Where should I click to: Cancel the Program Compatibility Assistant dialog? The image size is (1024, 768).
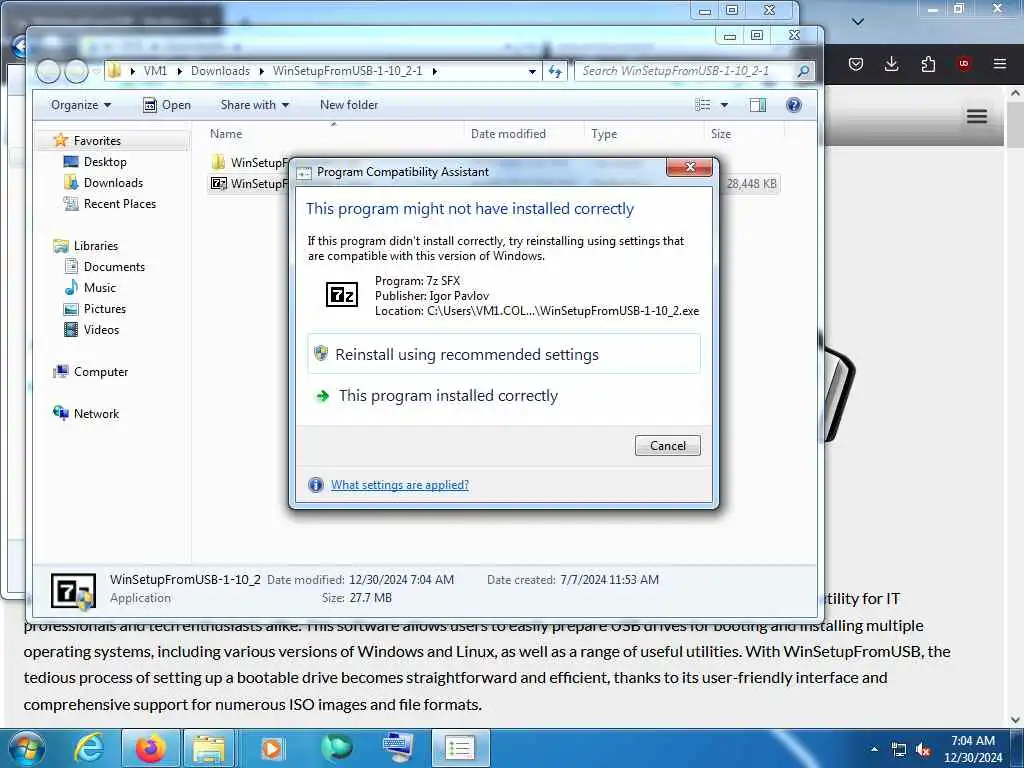[x=667, y=445]
